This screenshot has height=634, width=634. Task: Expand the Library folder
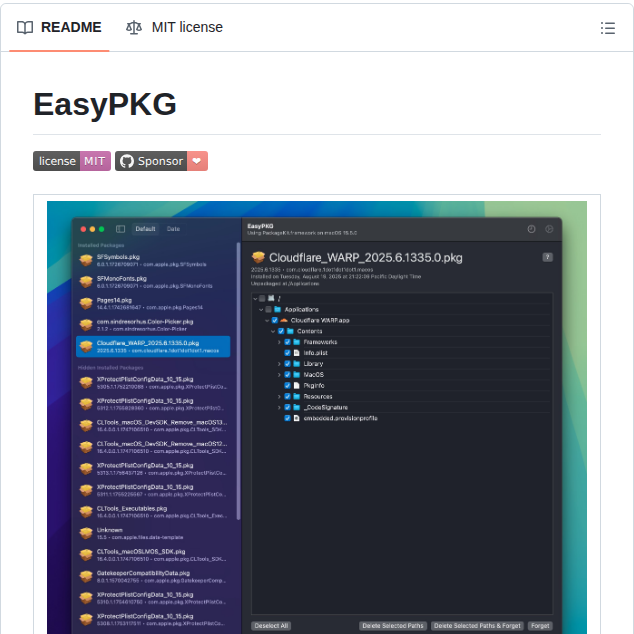click(x=279, y=364)
